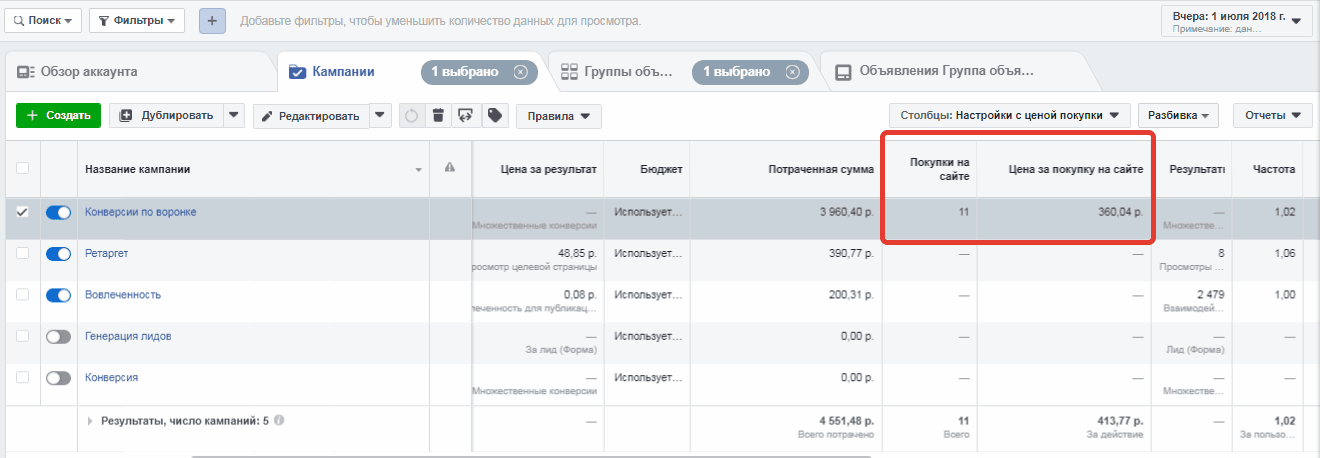Click the plus add-filter button
1320x458 pixels.
point(212,21)
